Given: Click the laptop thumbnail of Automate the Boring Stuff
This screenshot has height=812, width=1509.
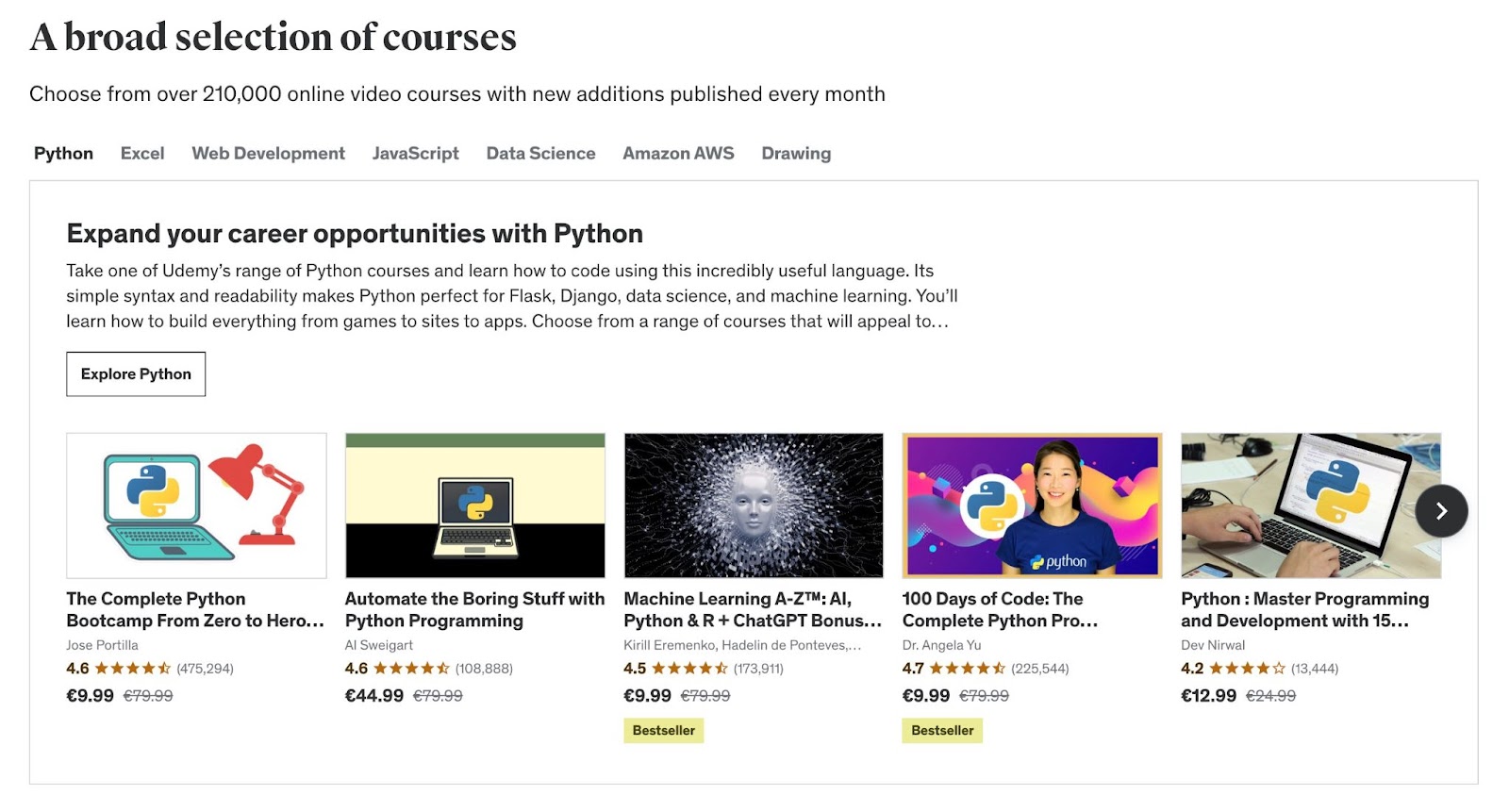Looking at the screenshot, I should pos(474,505).
